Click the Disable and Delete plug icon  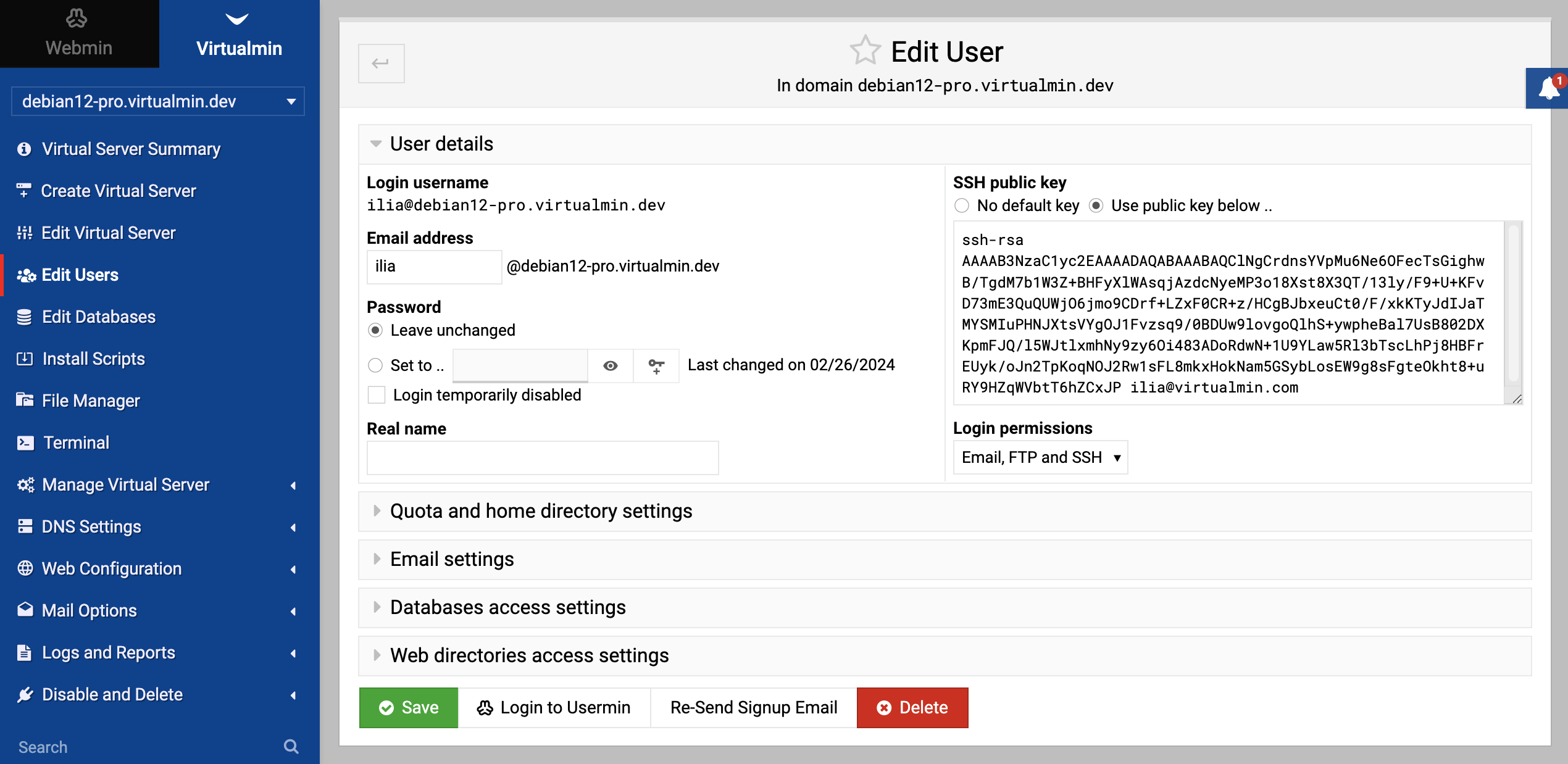pos(25,695)
